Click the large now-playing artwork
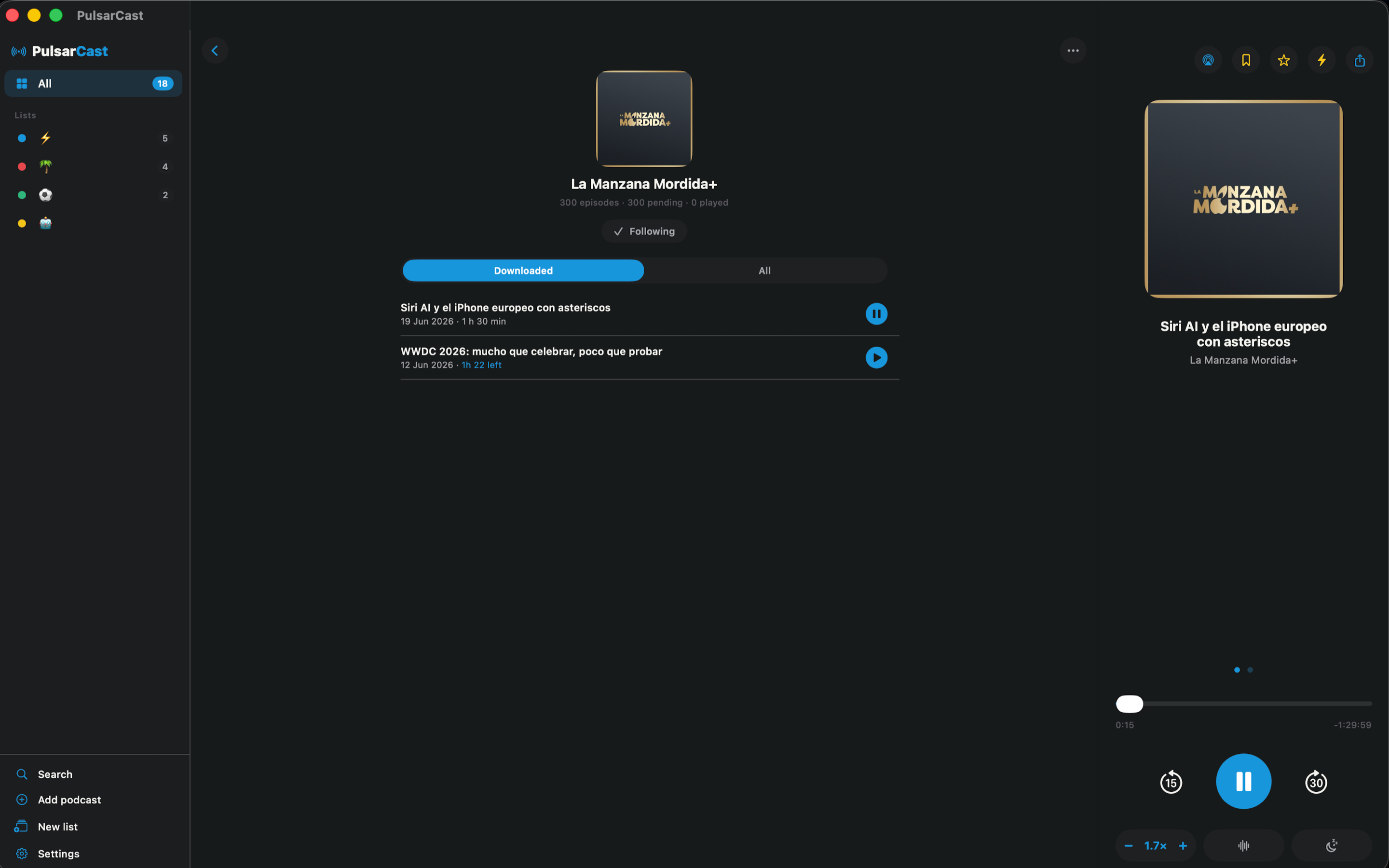Viewport: 1389px width, 868px height. point(1244,199)
